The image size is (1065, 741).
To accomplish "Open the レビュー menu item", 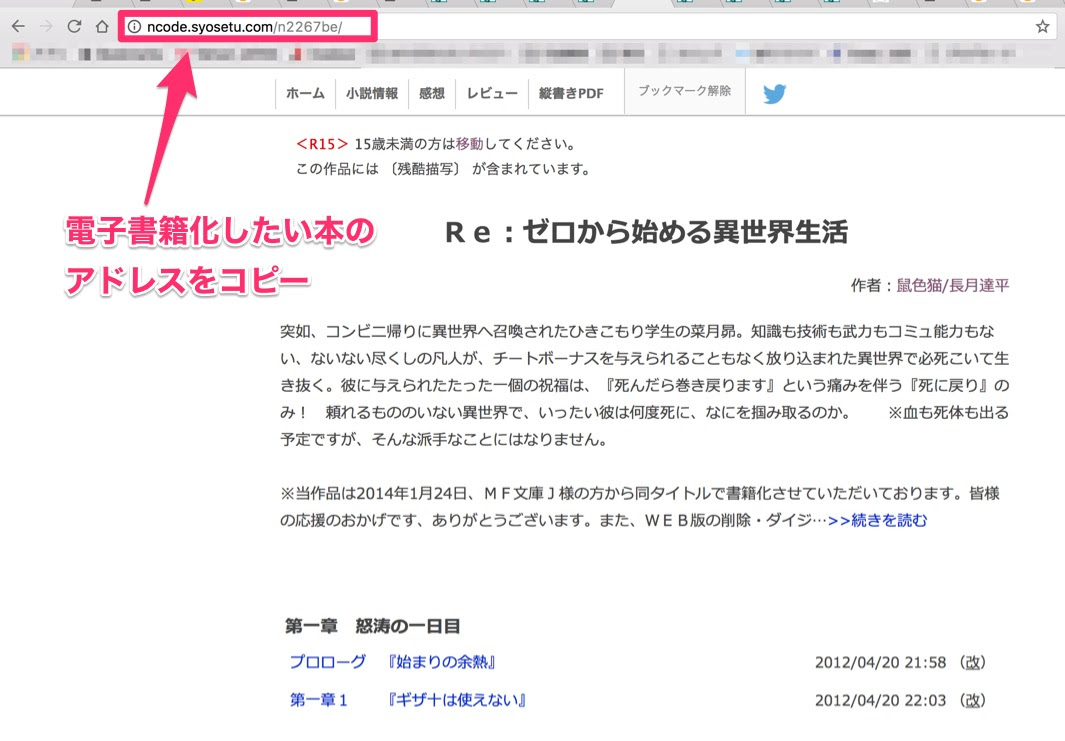I will click(x=492, y=93).
